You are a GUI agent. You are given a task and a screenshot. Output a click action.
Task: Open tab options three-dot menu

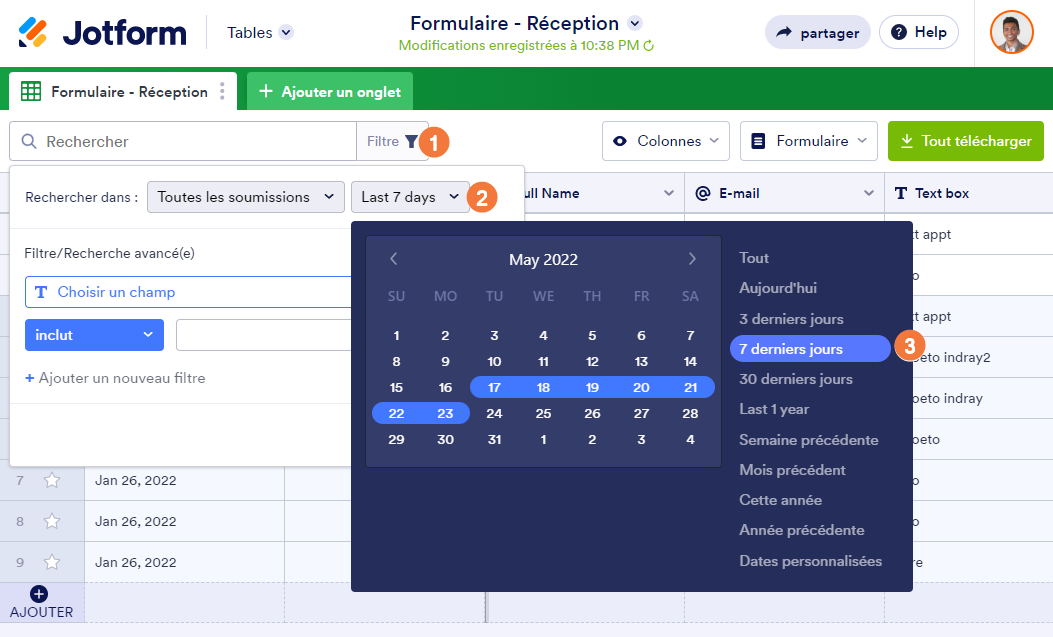click(222, 92)
